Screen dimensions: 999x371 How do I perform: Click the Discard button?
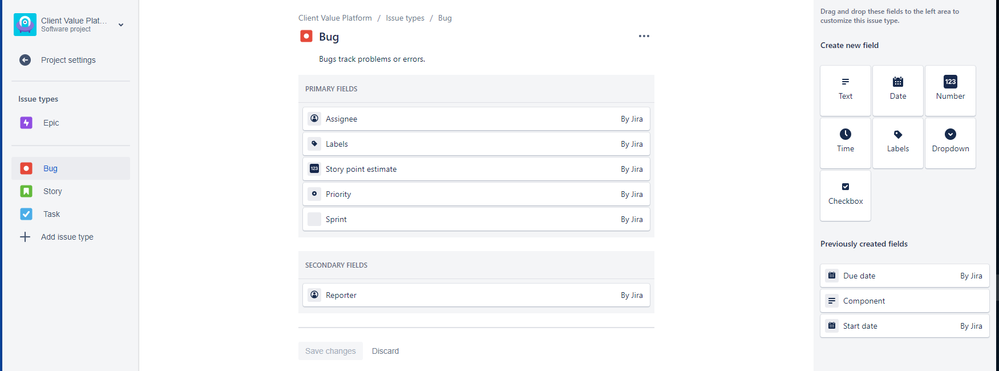point(385,351)
